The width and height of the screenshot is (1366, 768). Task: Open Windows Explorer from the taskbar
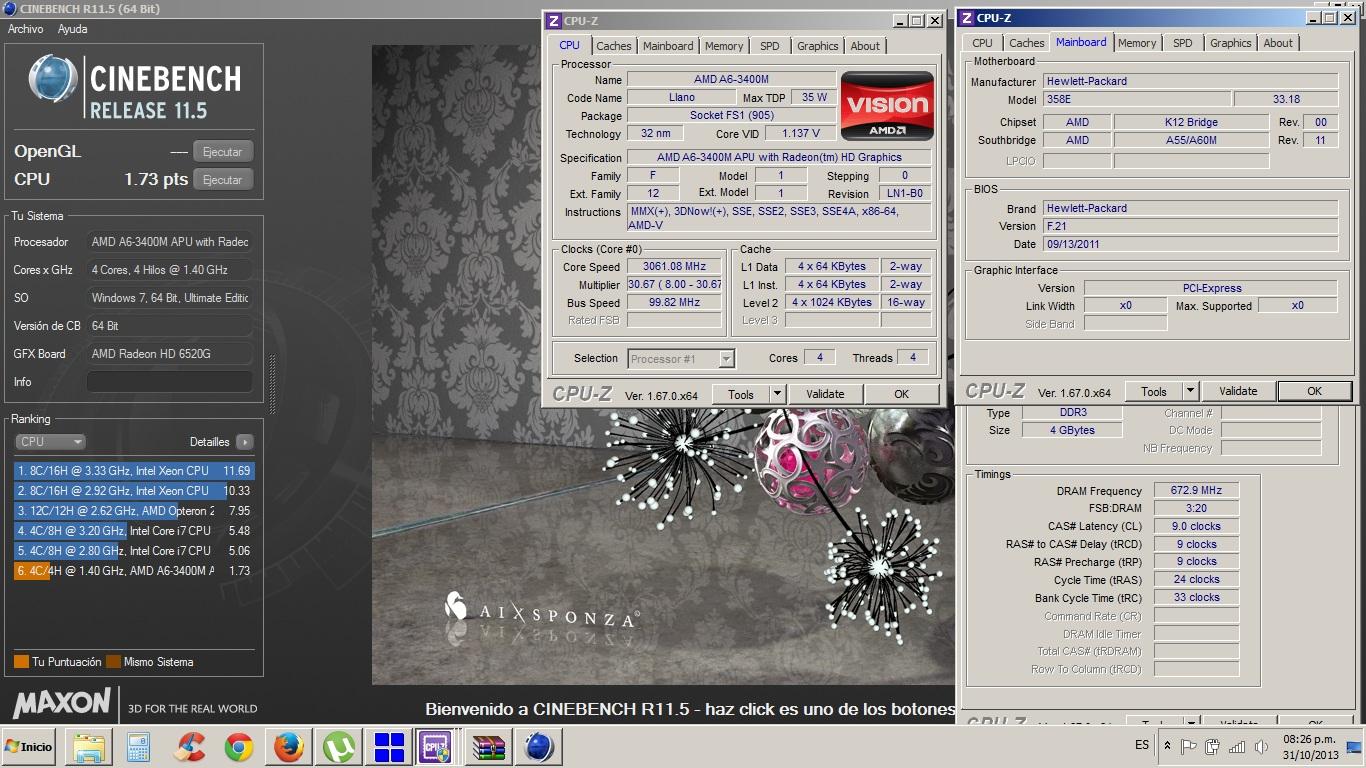(x=89, y=747)
